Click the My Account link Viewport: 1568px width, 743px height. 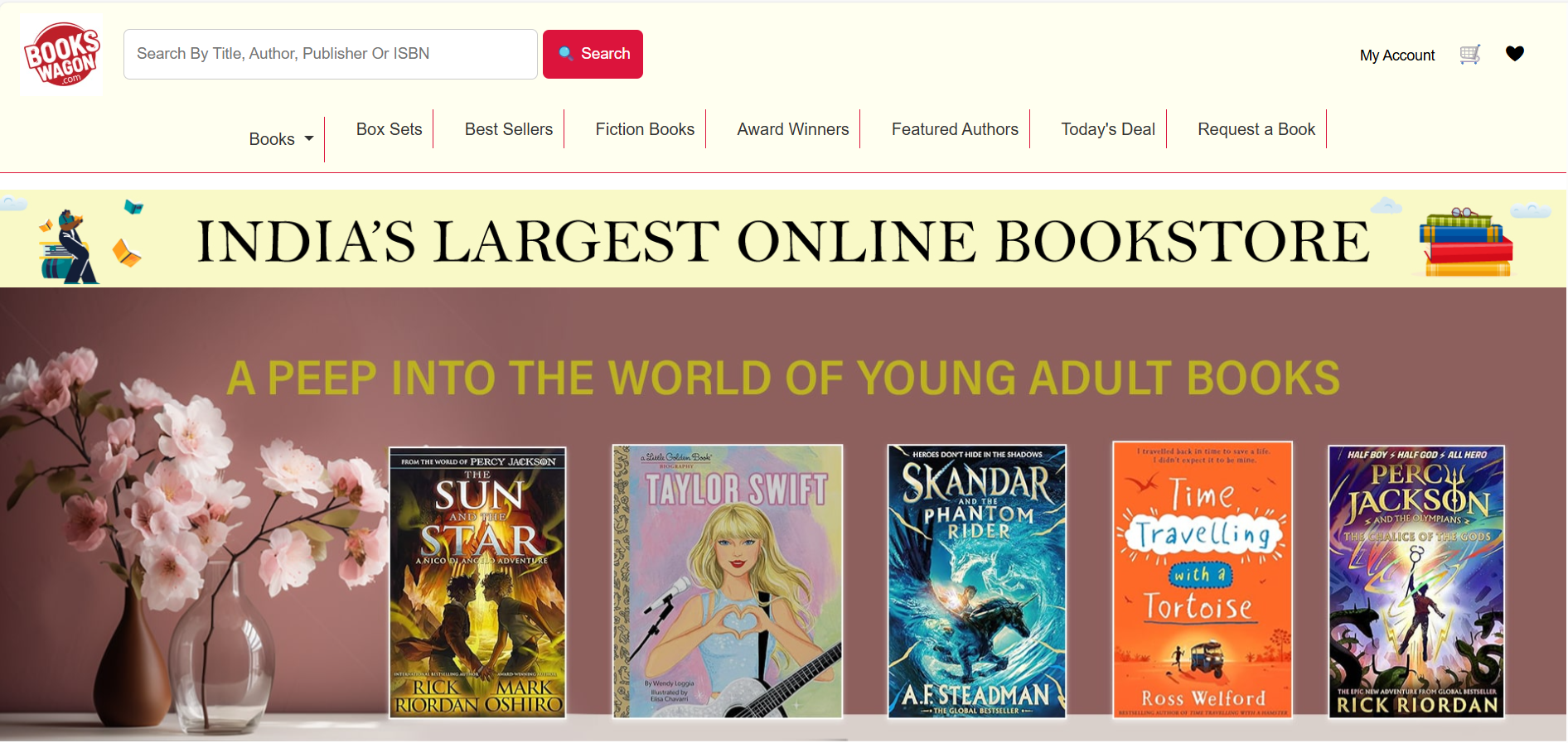click(x=1397, y=55)
